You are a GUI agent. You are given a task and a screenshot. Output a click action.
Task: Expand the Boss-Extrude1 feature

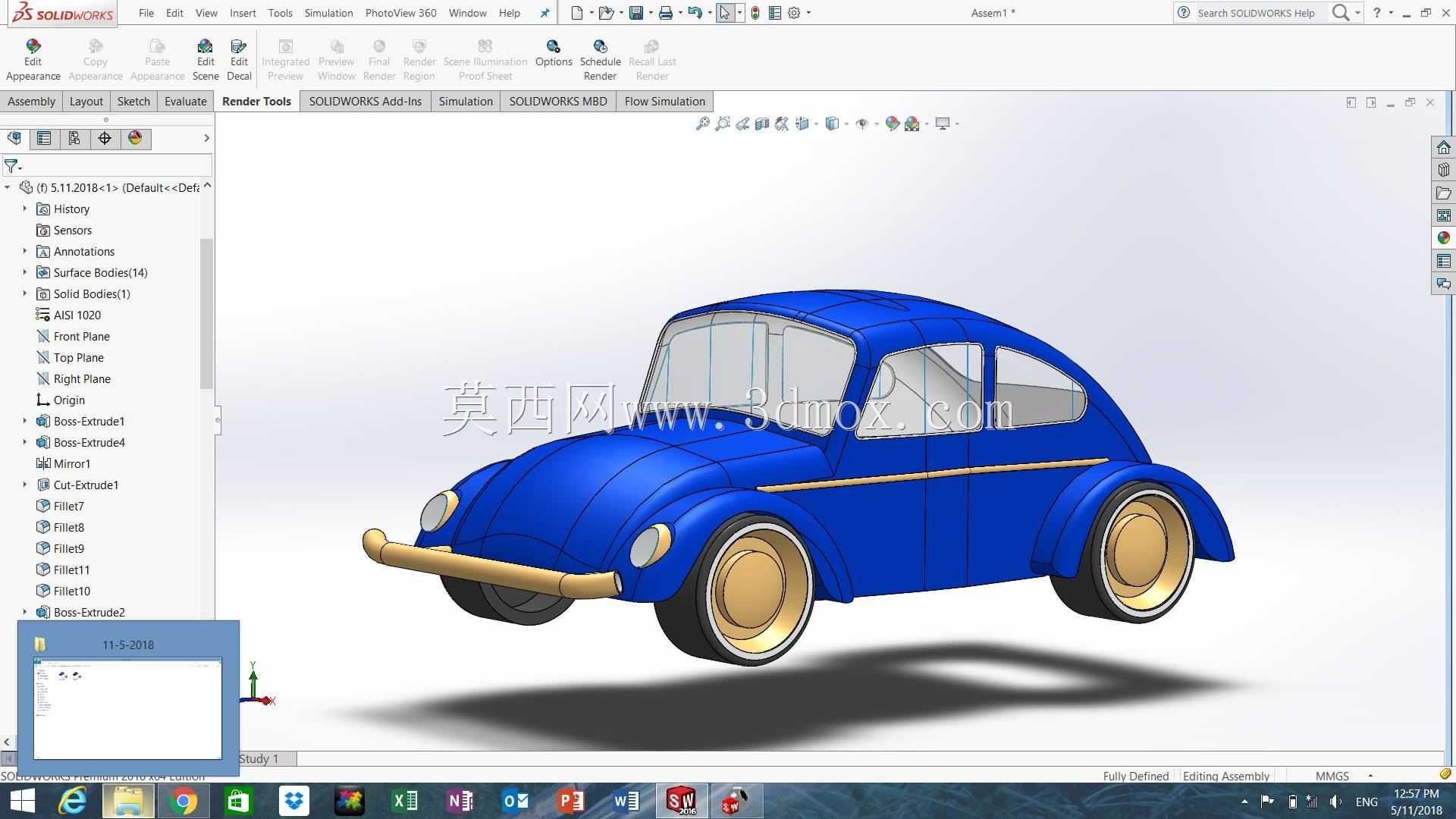point(24,421)
